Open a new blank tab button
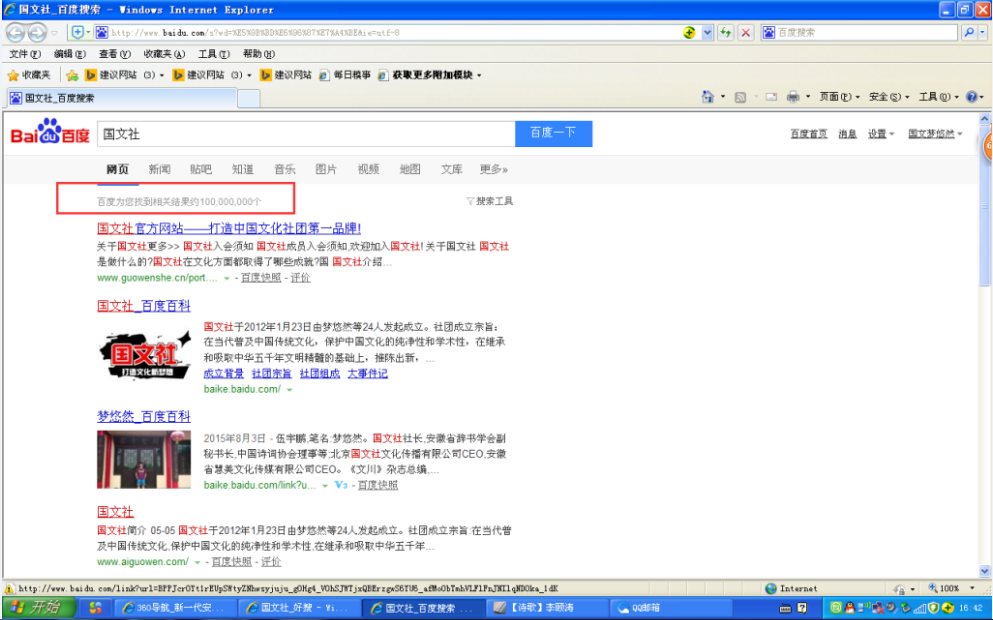Screen dimensions: 993x620 click(x=248, y=98)
